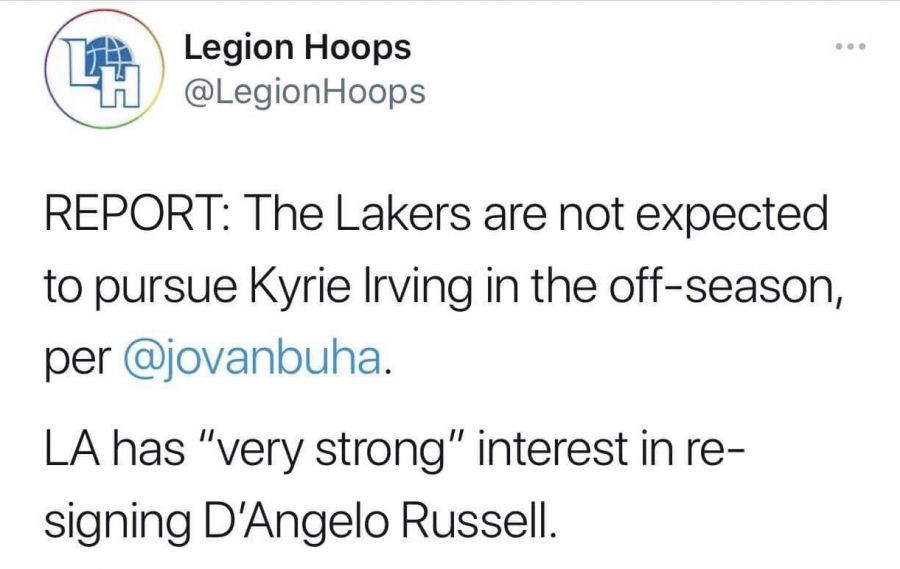Open the @LegionHoops handle link
The image size is (900, 569).
pos(304,93)
